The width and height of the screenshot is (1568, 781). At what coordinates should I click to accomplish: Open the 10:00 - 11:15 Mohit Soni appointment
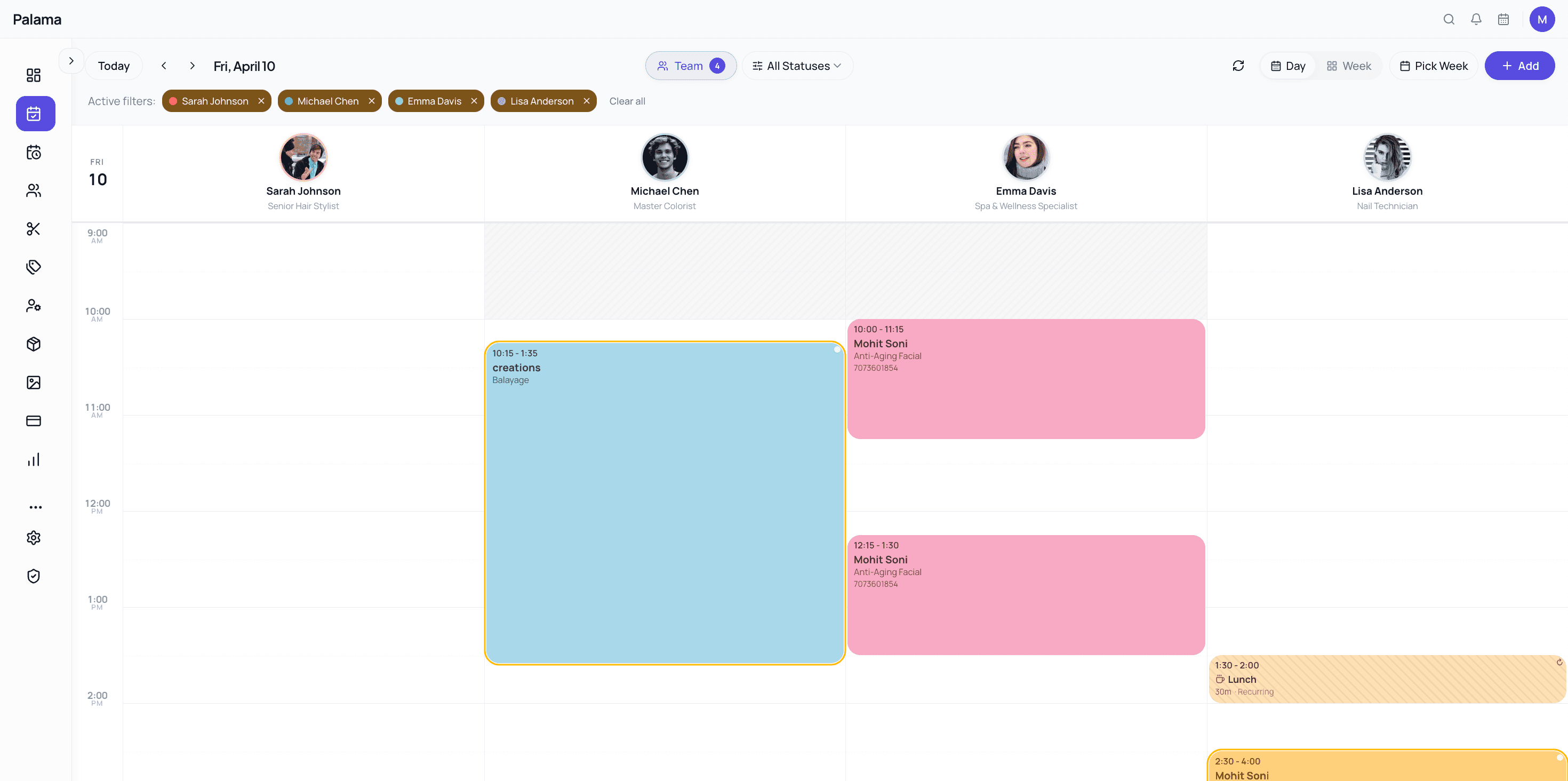[x=1026, y=379]
